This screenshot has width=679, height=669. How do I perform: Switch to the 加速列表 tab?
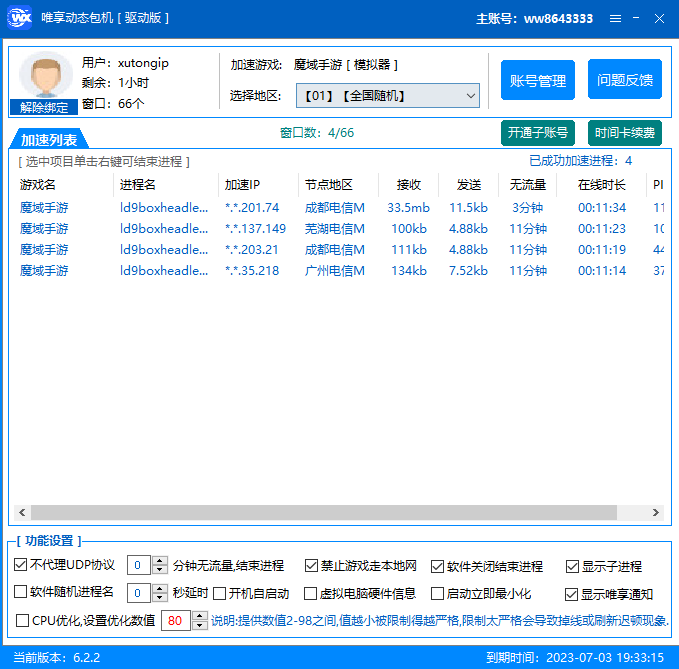click(48, 139)
